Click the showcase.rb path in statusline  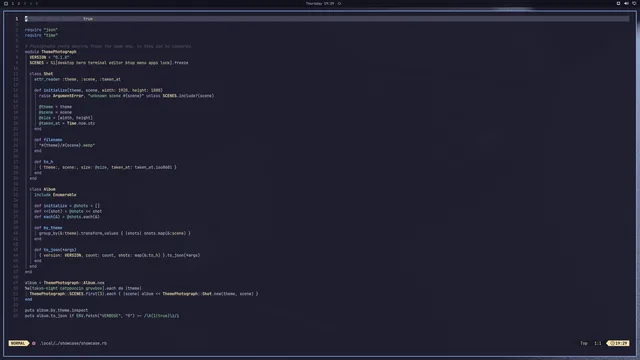pos(73,343)
